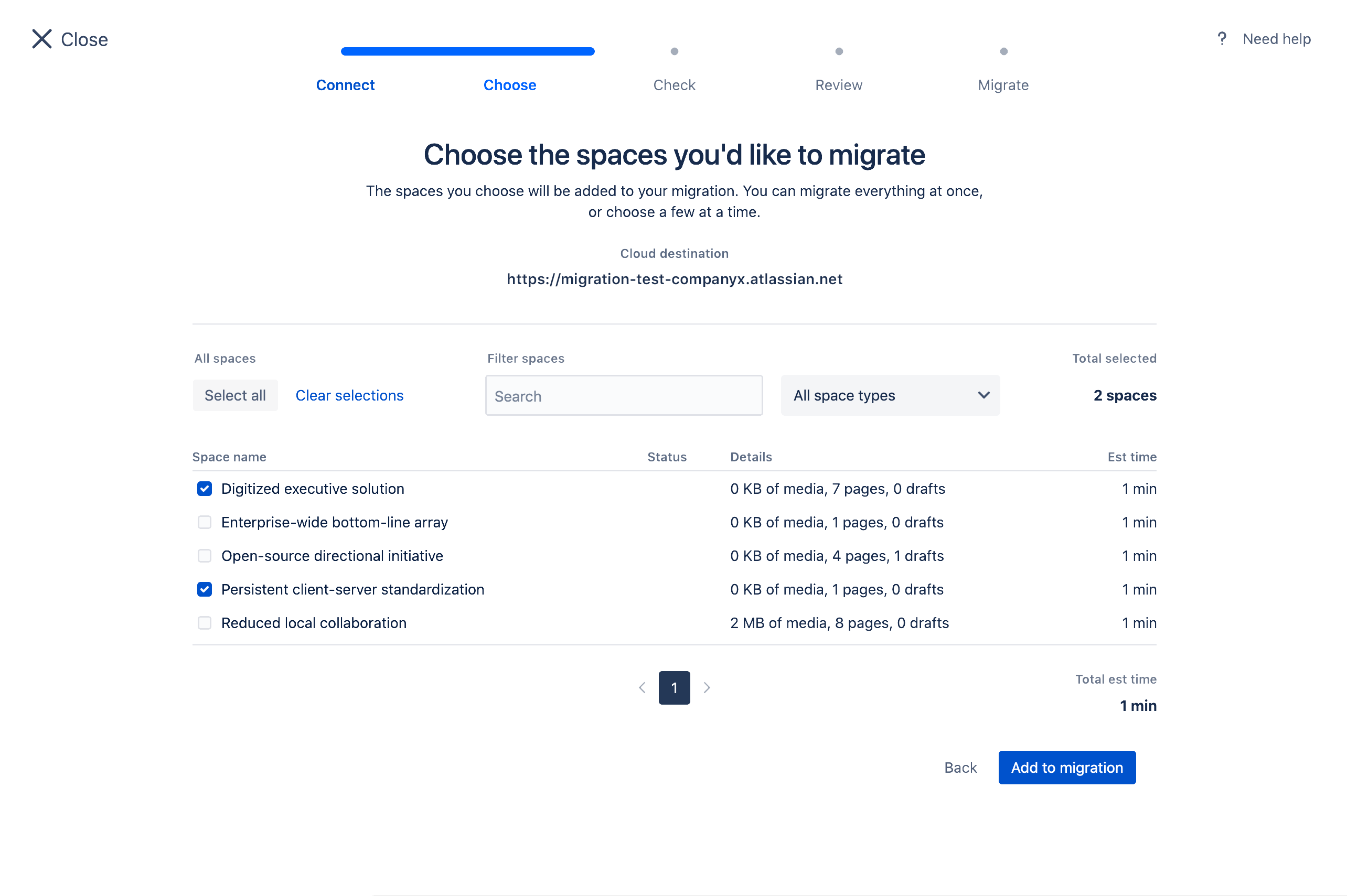Select page 1 in pagination
1347x896 pixels.
674,687
